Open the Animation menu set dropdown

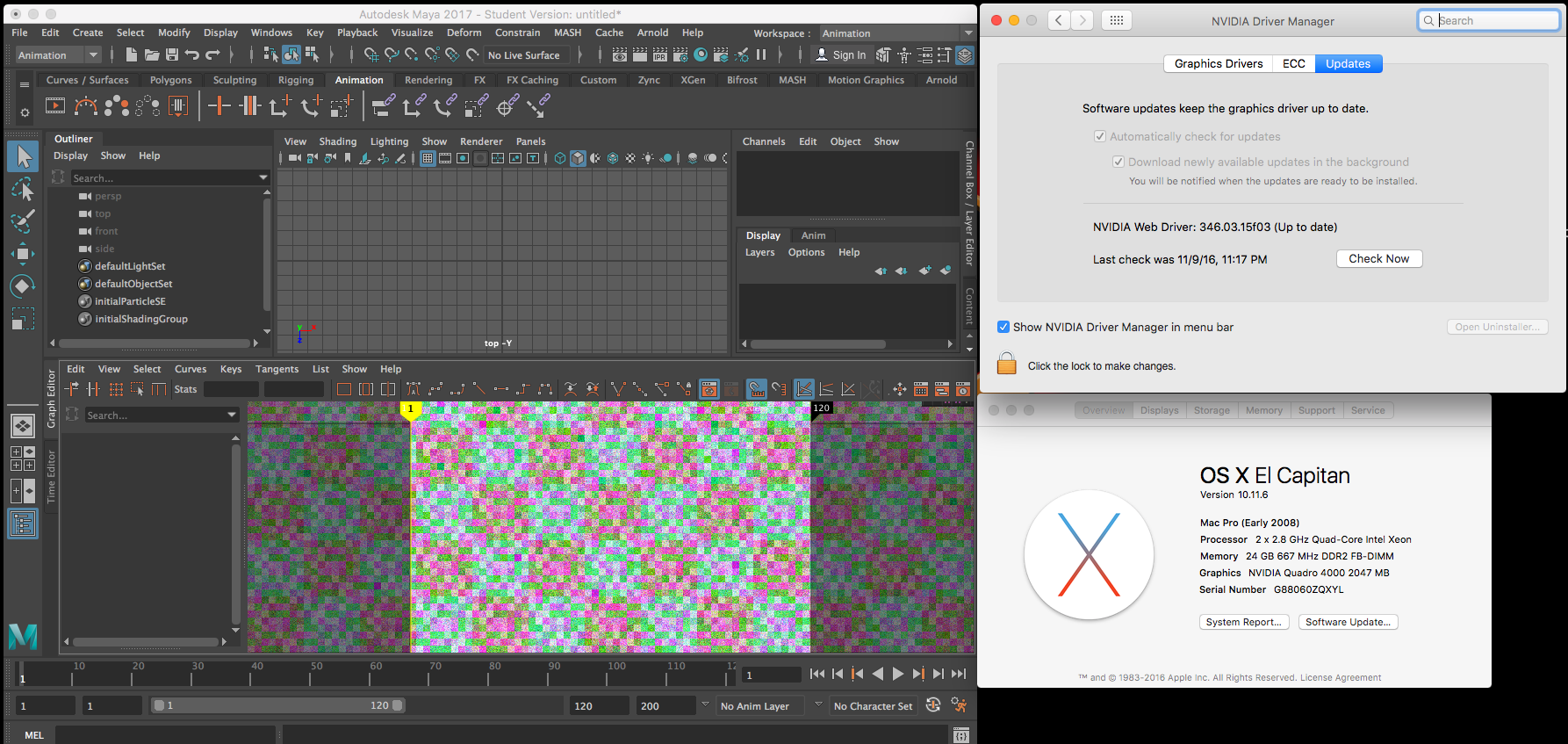tap(58, 55)
